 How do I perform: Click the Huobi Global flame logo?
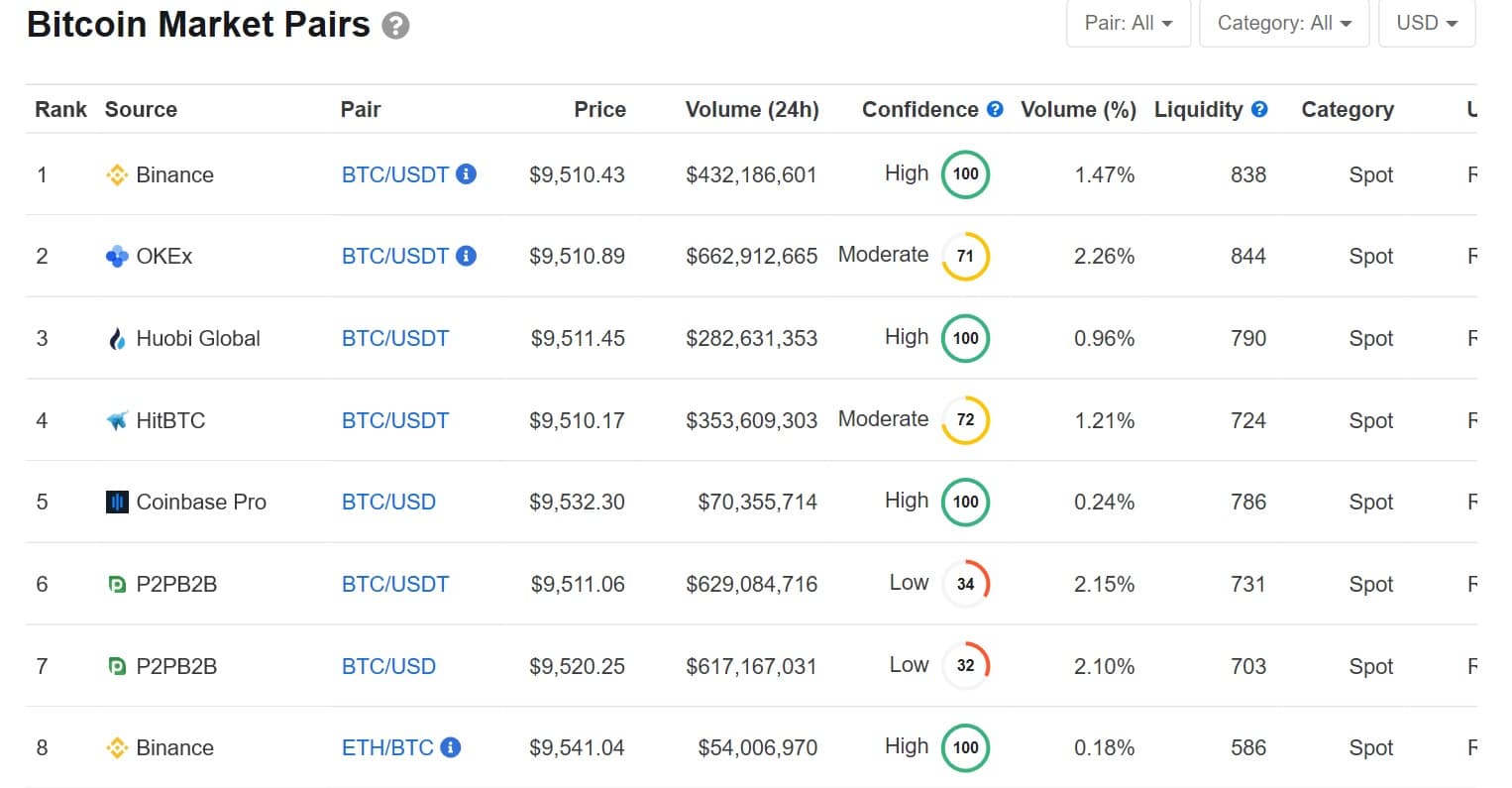(117, 339)
